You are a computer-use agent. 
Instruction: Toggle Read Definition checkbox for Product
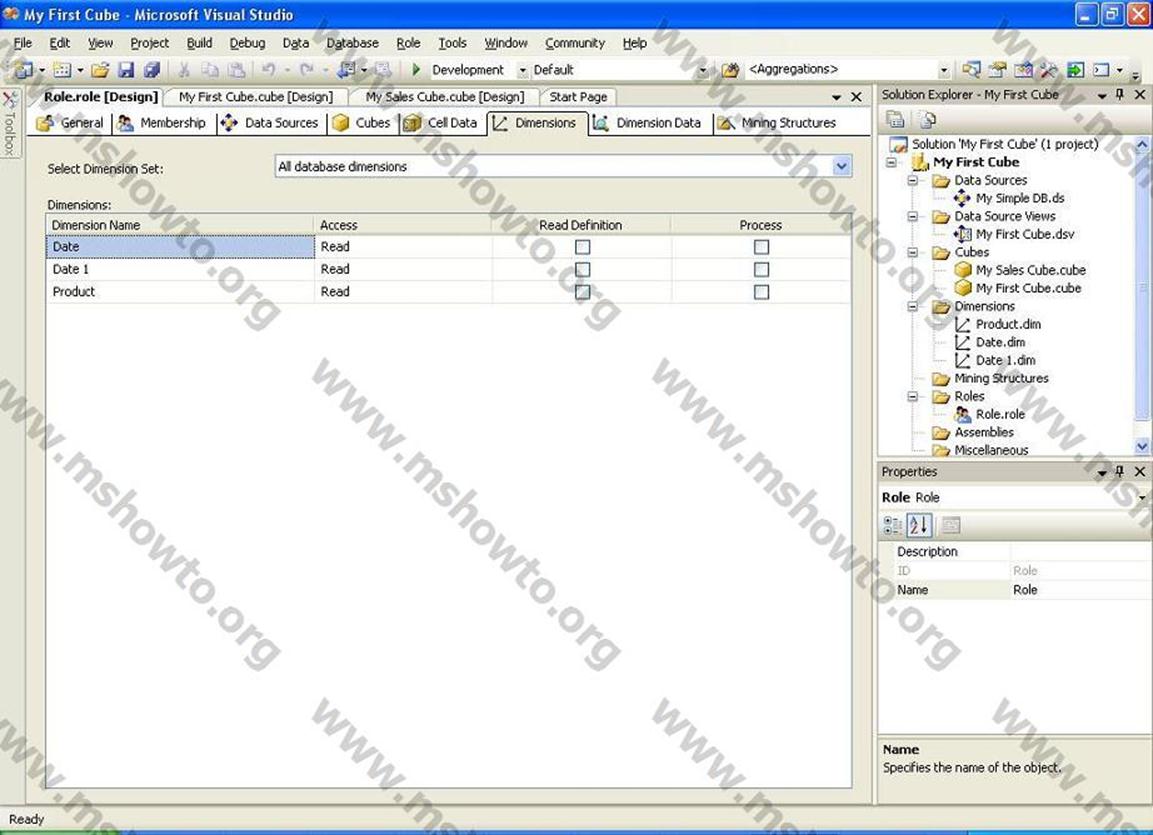pyautogui.click(x=582, y=292)
